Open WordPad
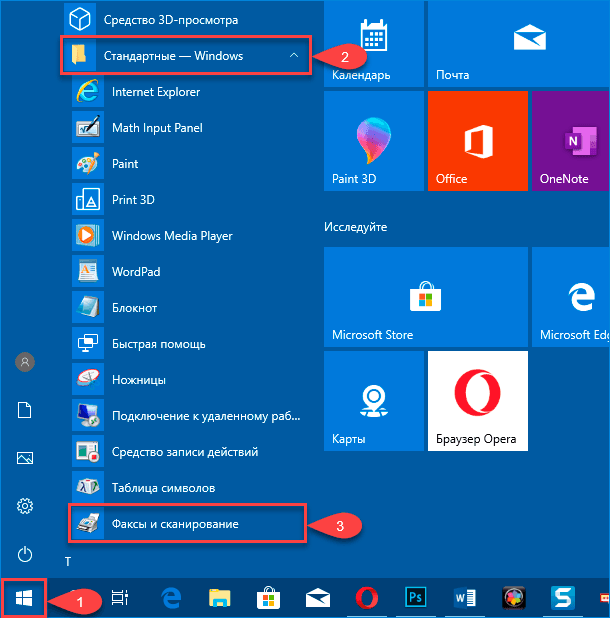 click(135, 272)
